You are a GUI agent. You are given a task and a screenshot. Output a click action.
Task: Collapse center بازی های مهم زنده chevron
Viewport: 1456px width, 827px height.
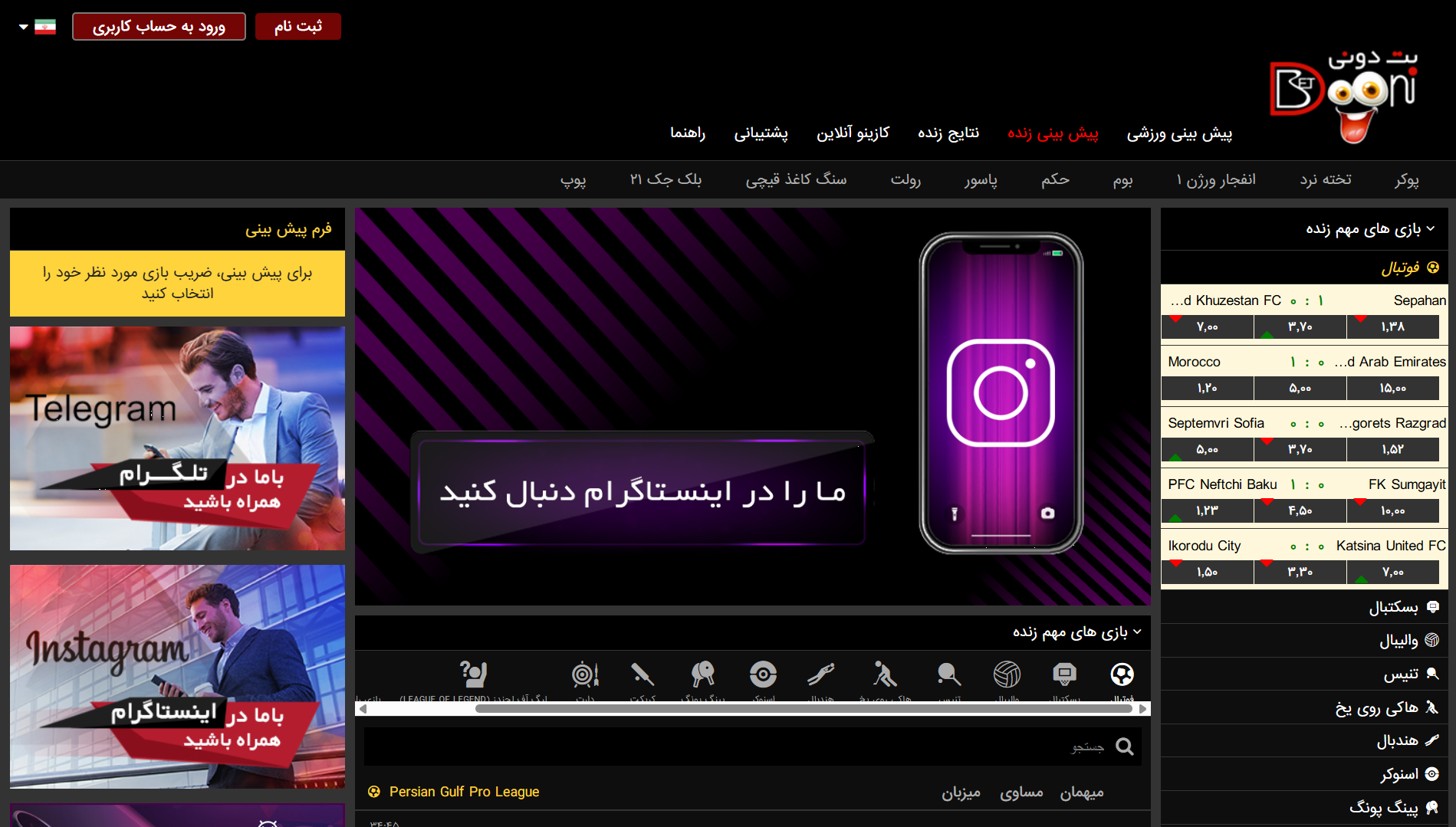pos(1137,632)
